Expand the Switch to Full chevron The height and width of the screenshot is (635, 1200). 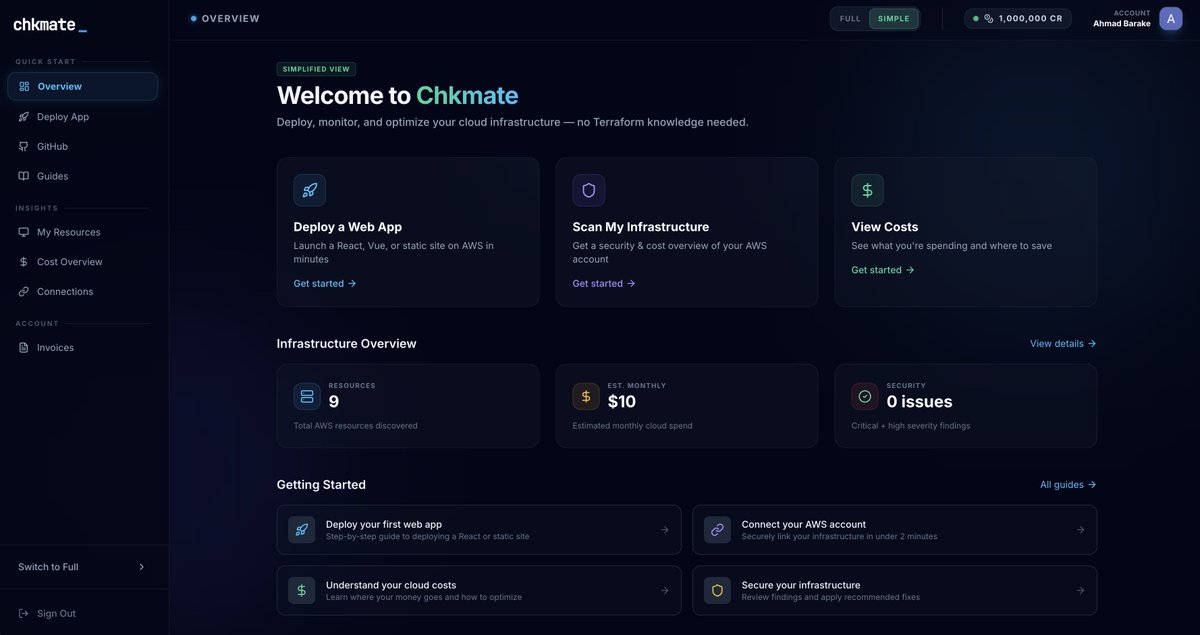(141, 567)
